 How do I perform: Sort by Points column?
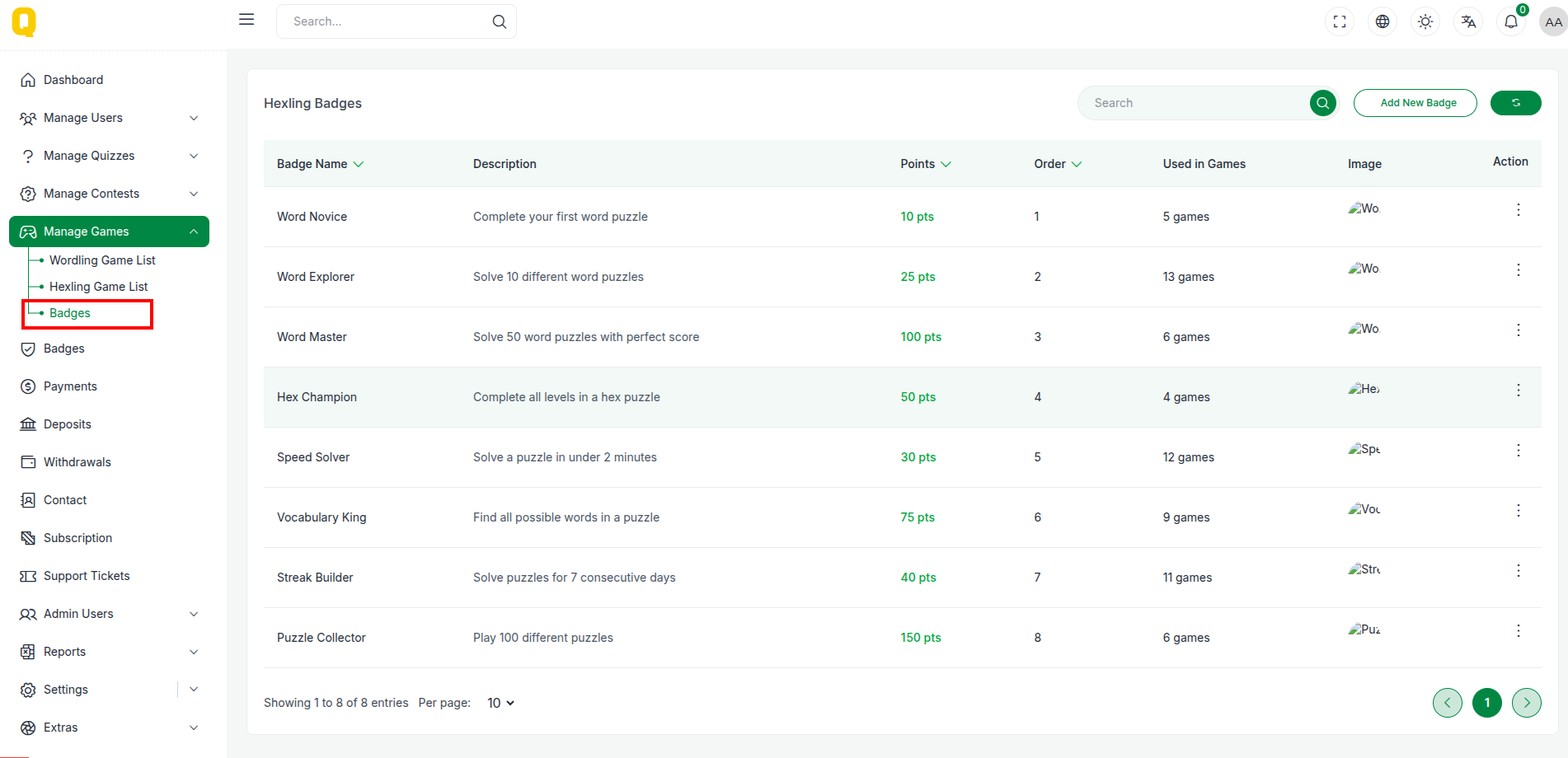(925, 164)
